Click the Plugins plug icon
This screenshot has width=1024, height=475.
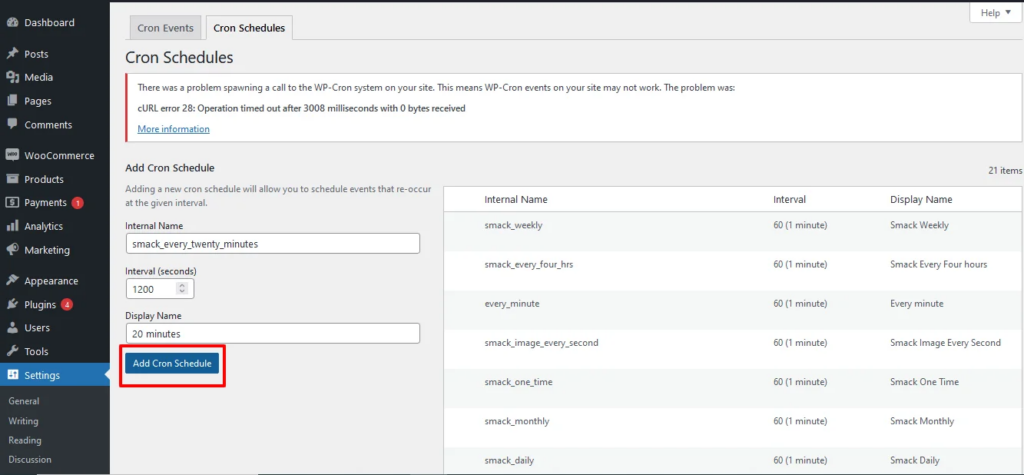click(12, 304)
